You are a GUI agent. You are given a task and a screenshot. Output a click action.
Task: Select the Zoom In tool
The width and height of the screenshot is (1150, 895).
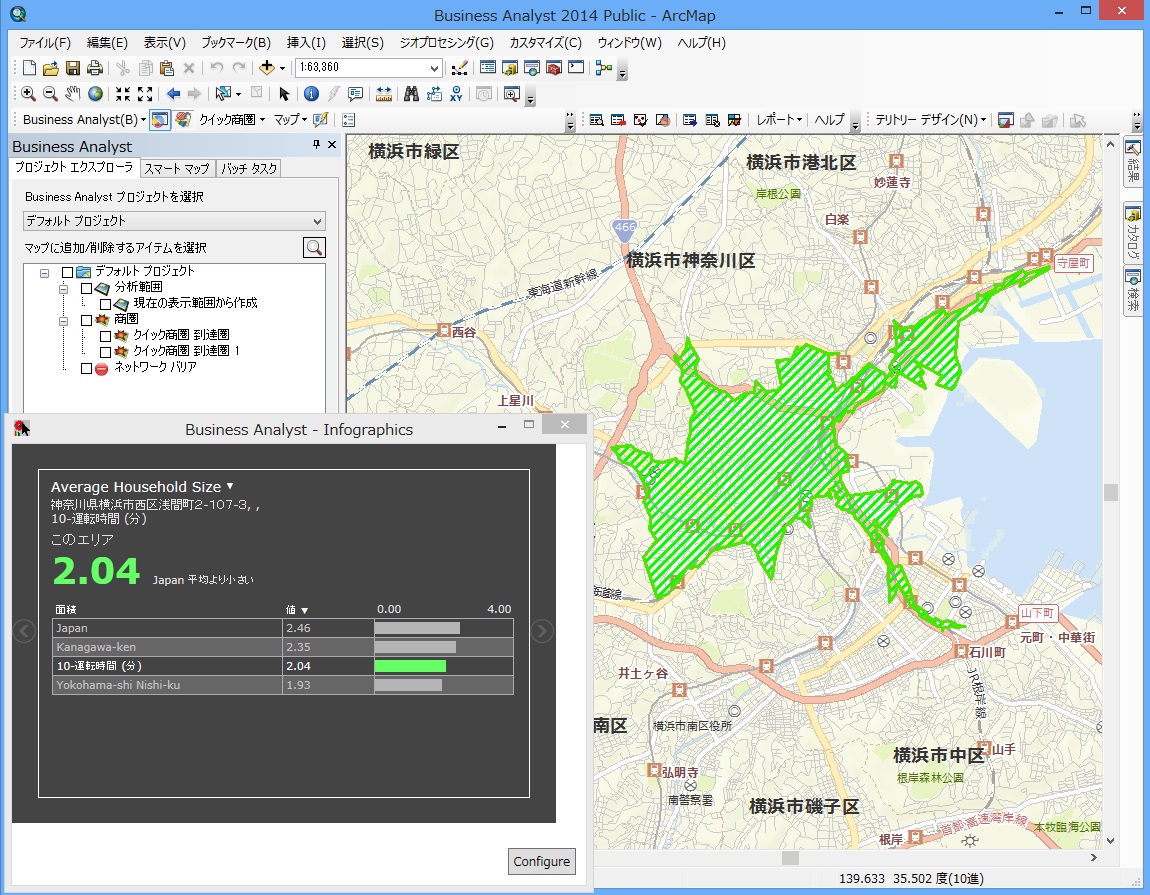[28, 94]
